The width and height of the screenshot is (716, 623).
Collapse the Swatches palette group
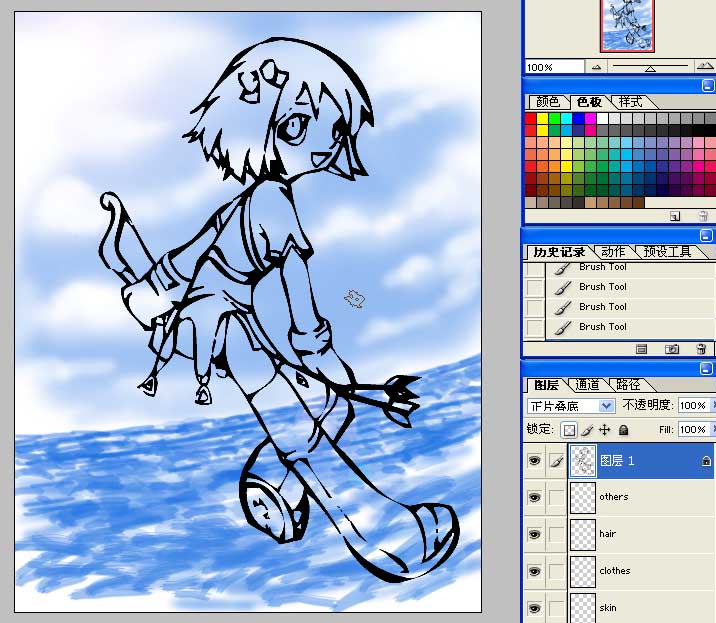tap(707, 86)
